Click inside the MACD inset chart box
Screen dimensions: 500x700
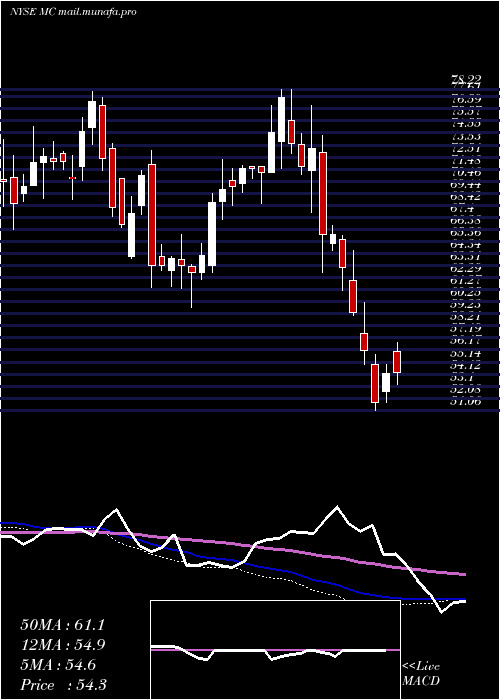pos(275,650)
